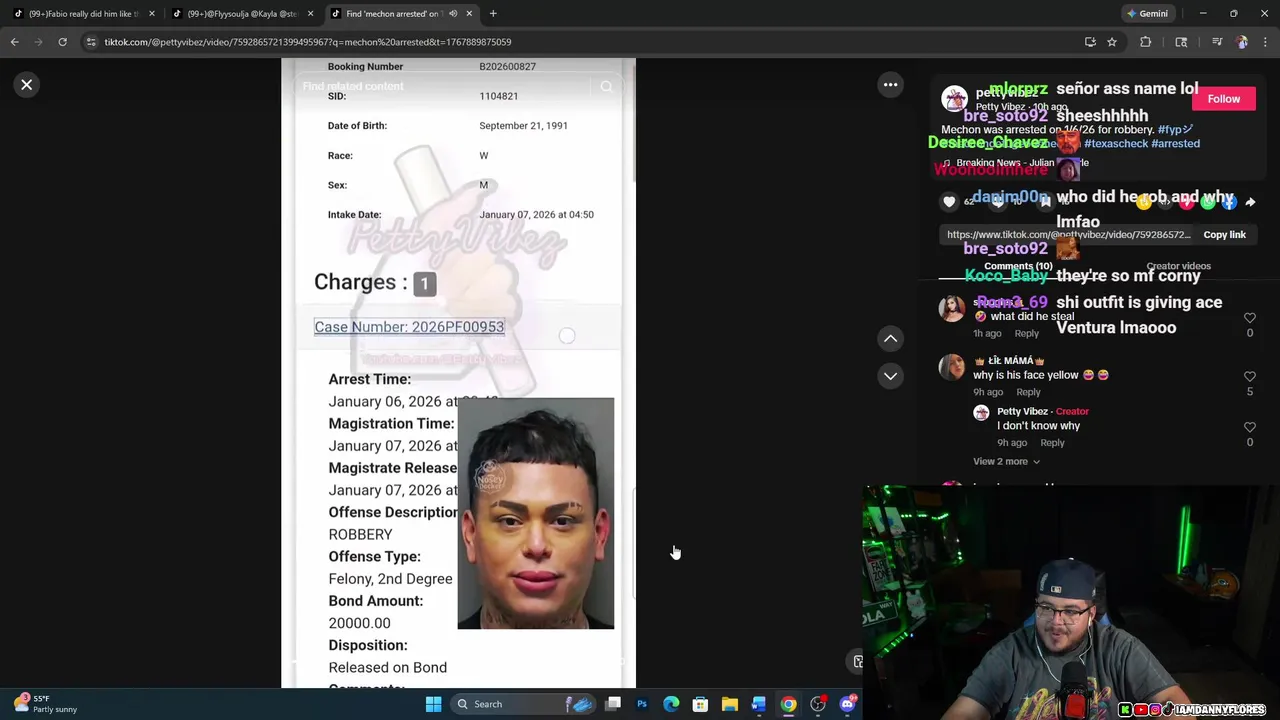Image resolution: width=1280 pixels, height=720 pixels.
Task: Open Word from the taskbar
Action: [759, 704]
